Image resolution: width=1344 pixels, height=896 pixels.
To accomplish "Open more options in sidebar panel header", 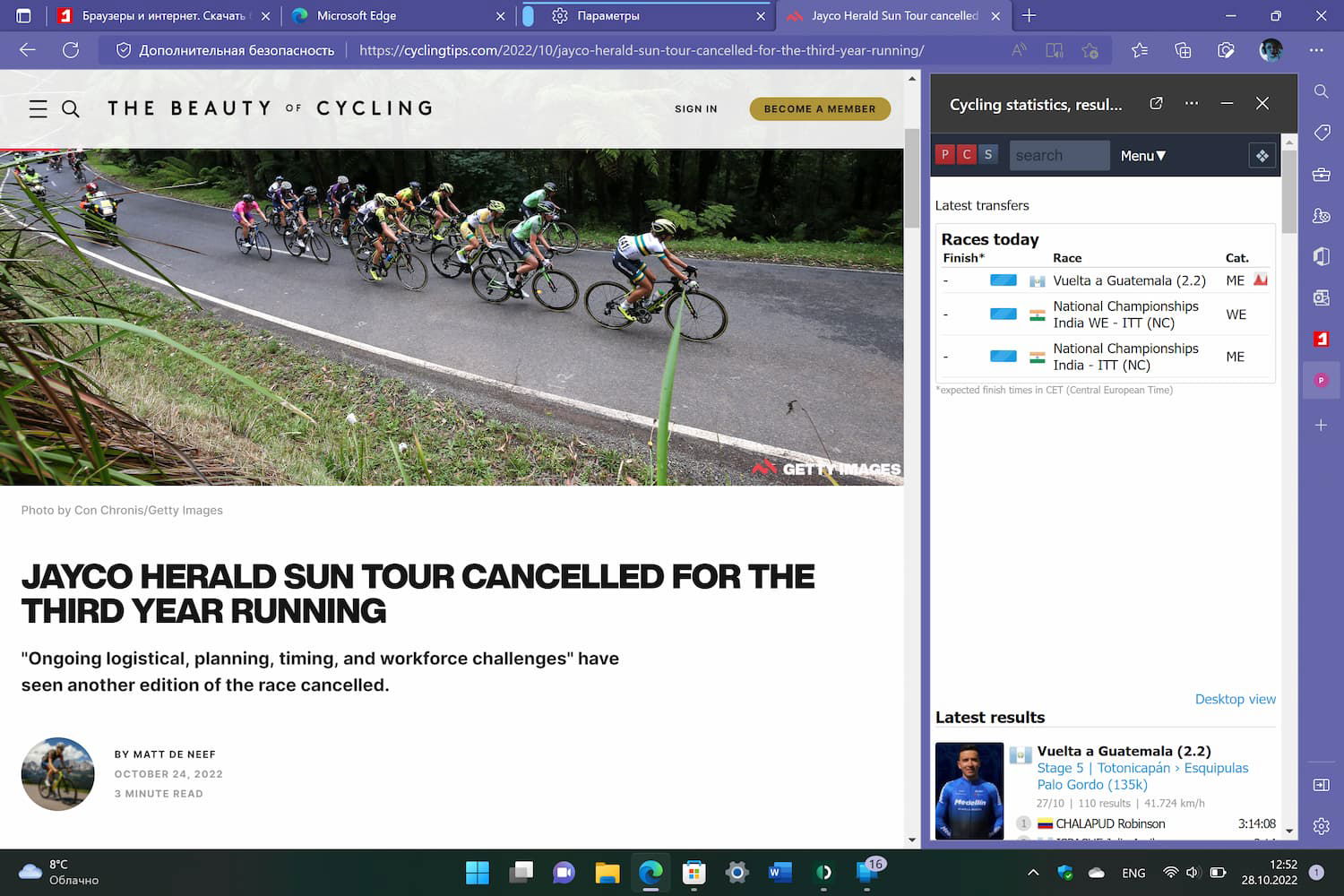I will [1192, 104].
